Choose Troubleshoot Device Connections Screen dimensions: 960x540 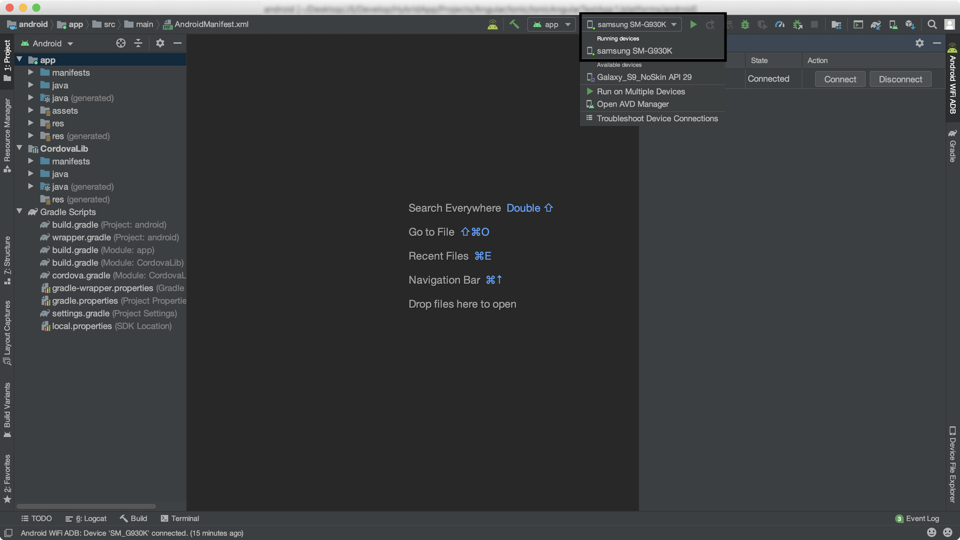(653, 118)
